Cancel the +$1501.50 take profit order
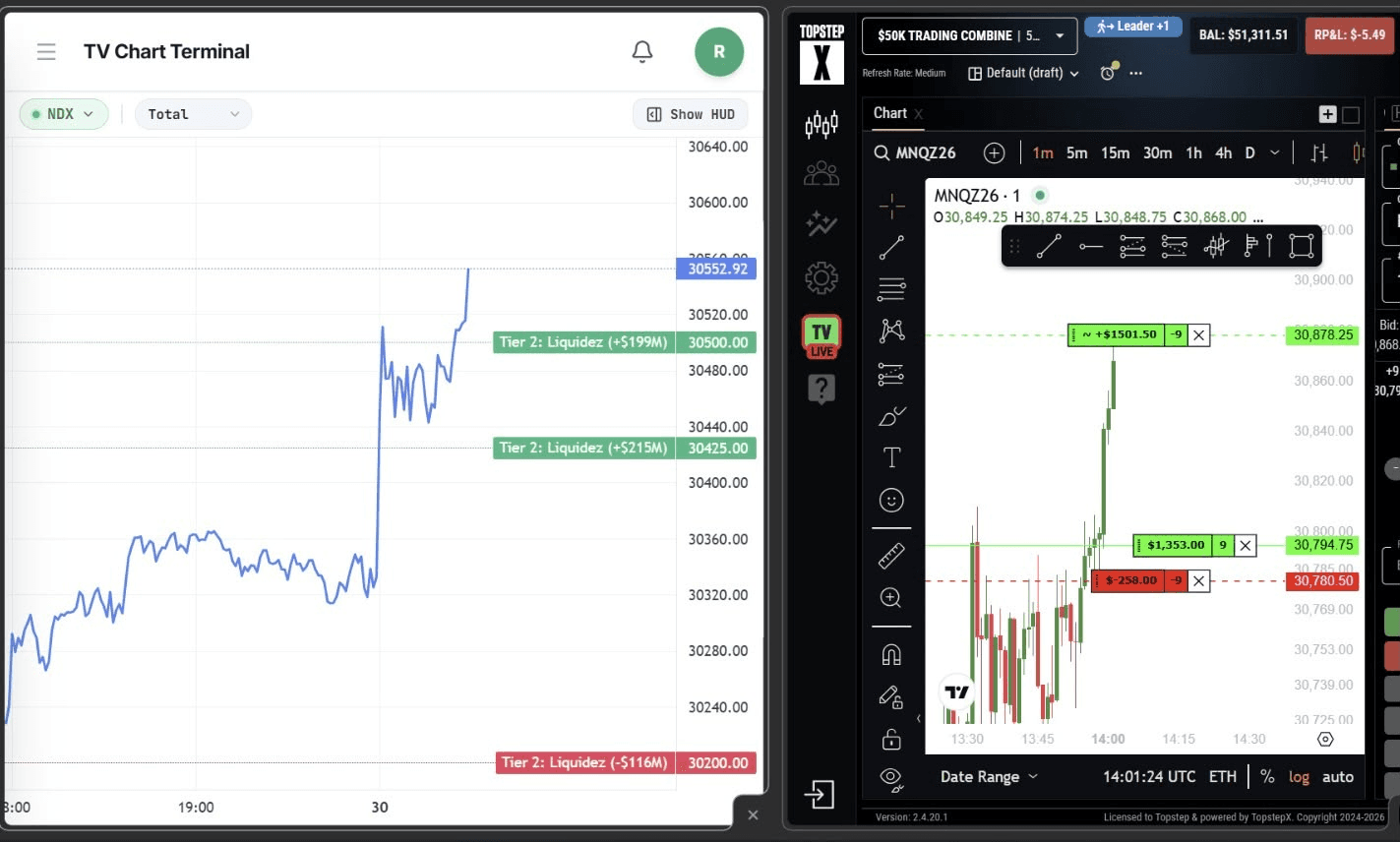 tap(1199, 335)
